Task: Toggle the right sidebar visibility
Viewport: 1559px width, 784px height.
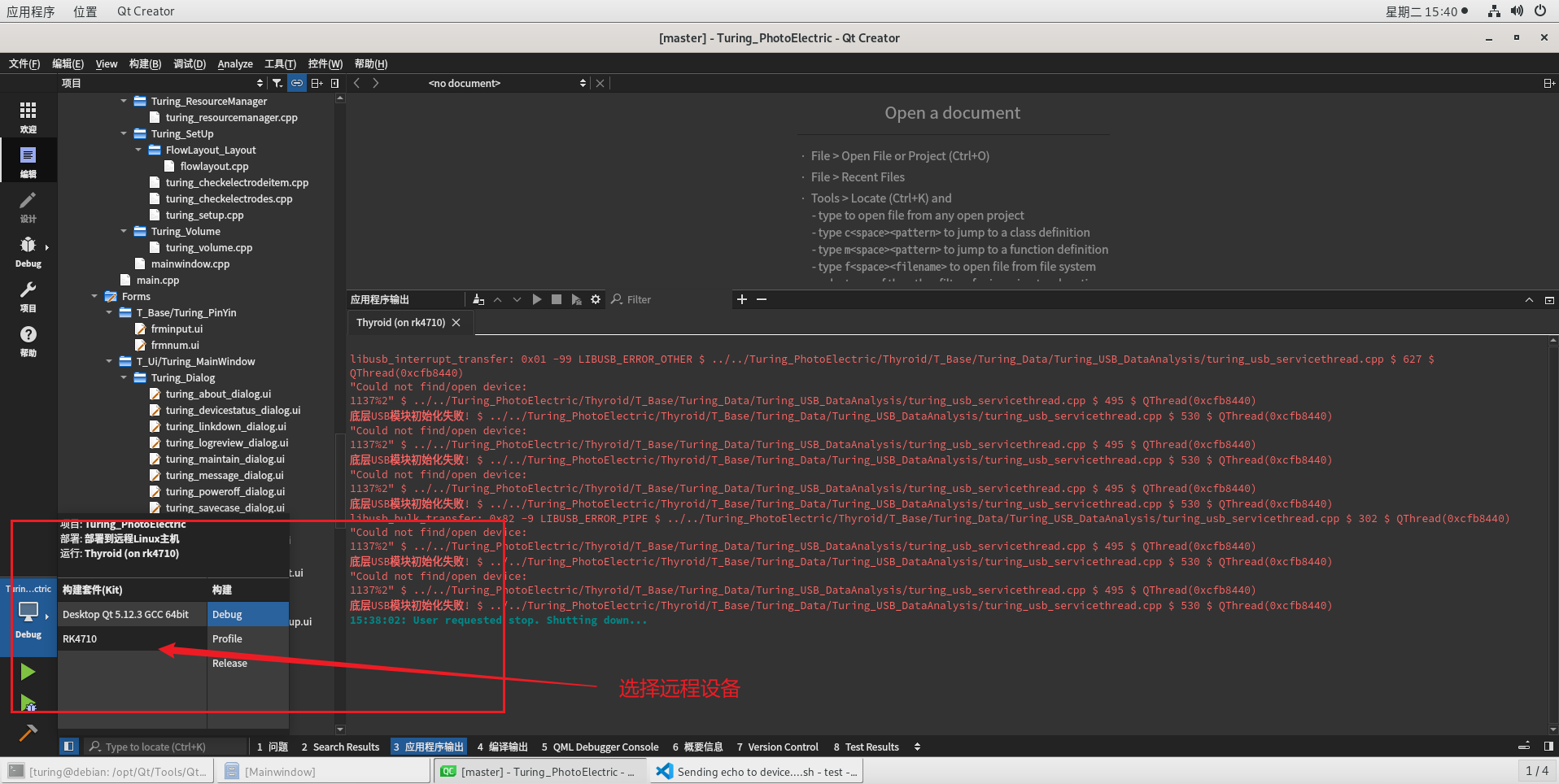Action: pos(1548,746)
